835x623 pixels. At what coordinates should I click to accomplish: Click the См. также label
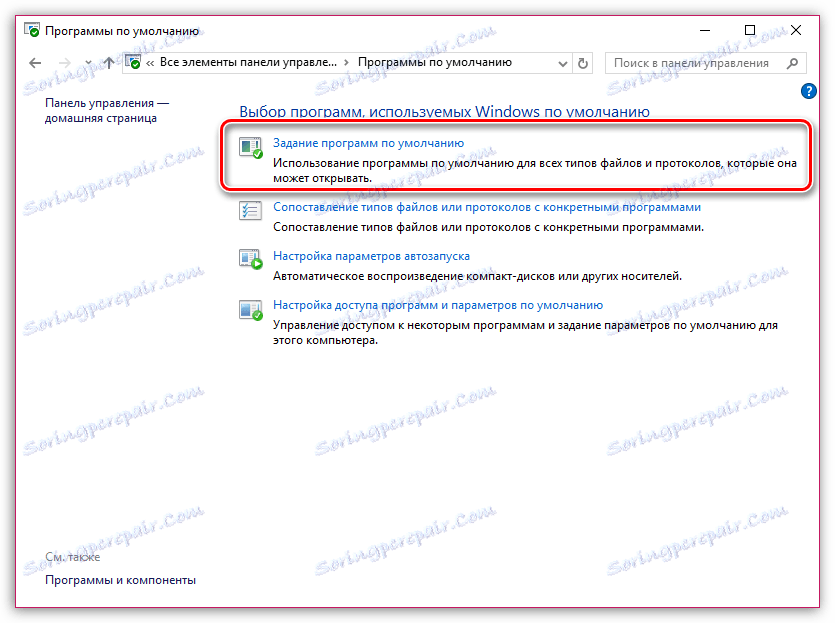click(72, 556)
